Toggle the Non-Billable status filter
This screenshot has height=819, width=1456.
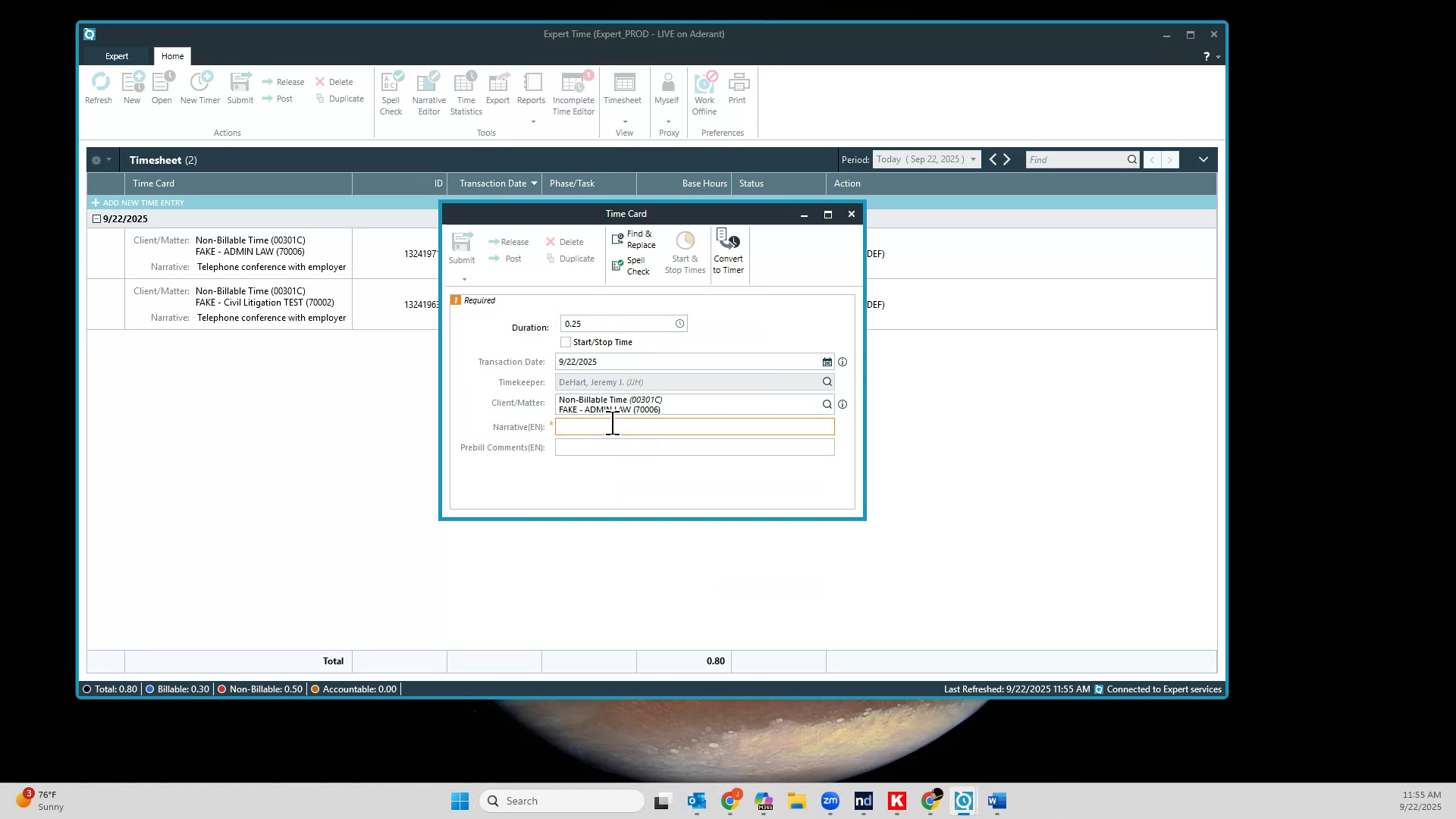tap(259, 689)
